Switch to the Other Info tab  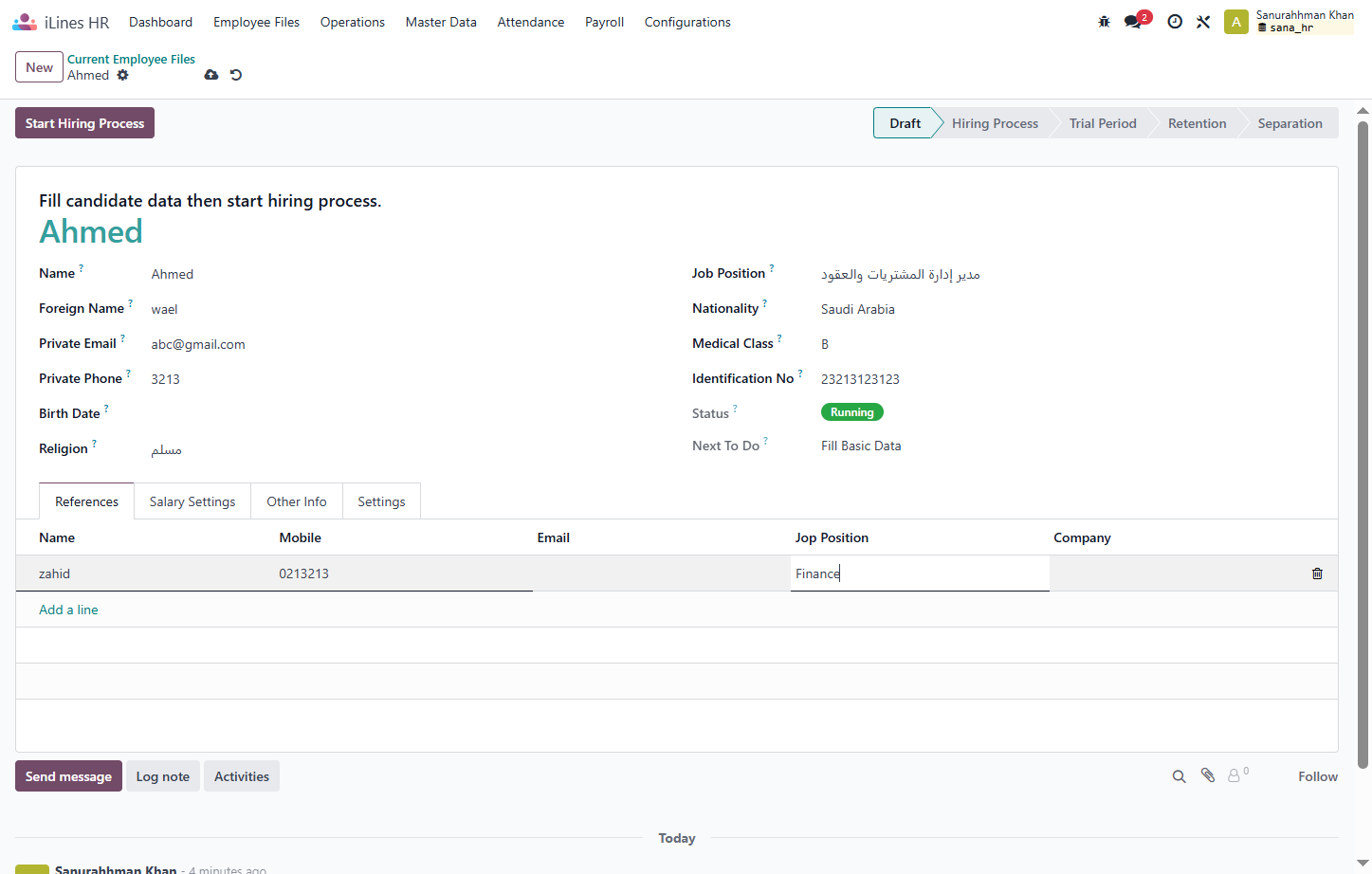tap(297, 501)
